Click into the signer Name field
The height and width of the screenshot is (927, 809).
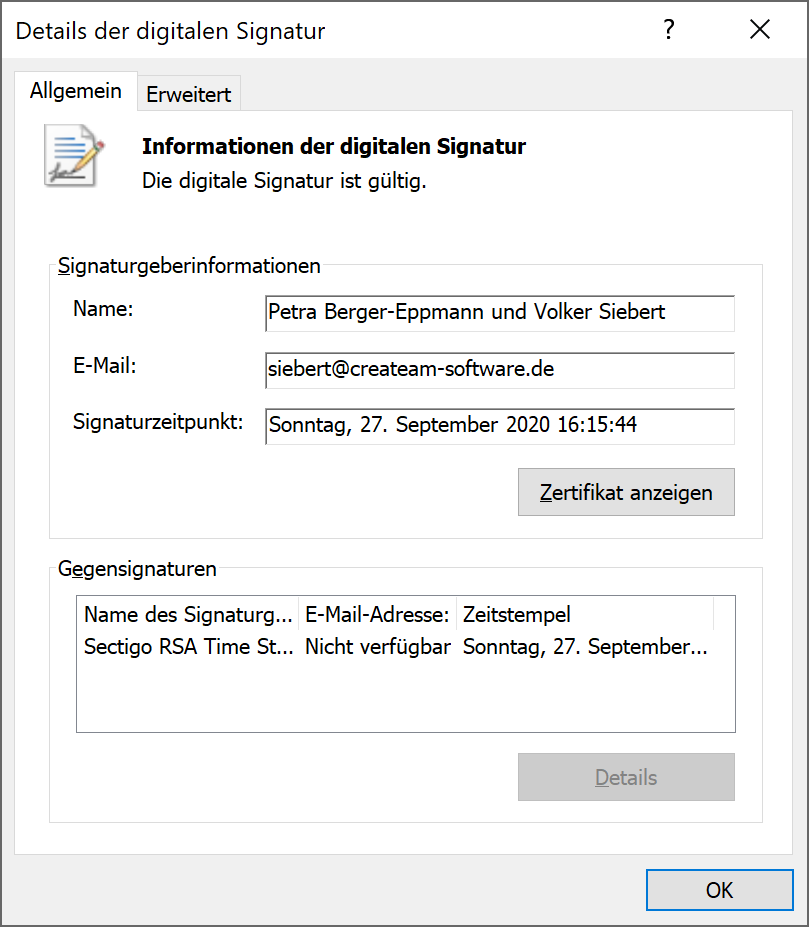(499, 312)
